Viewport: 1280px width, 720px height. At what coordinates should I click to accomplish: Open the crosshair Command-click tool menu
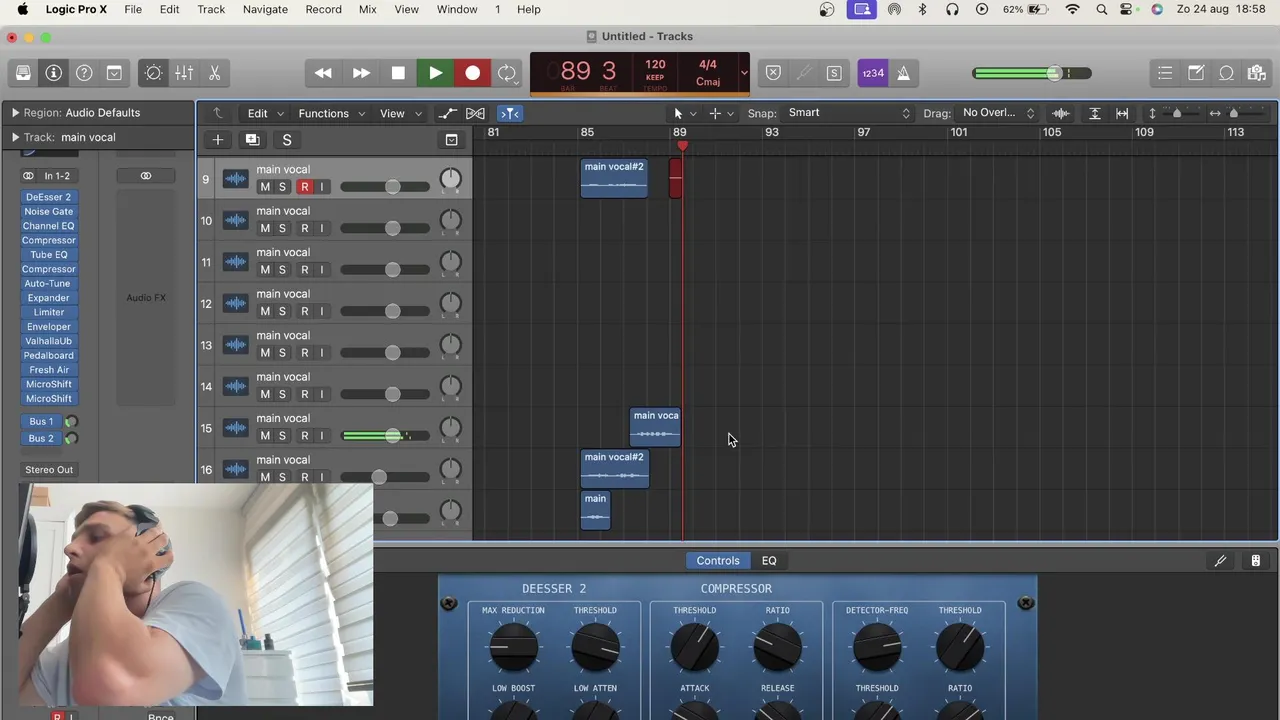pos(721,113)
